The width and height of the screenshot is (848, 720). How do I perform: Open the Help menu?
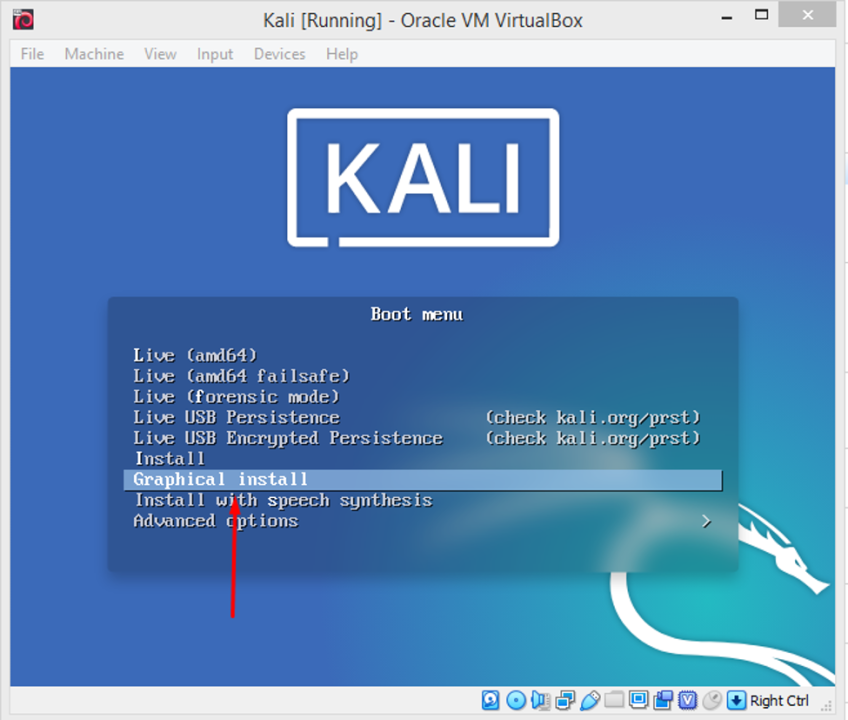(342, 54)
